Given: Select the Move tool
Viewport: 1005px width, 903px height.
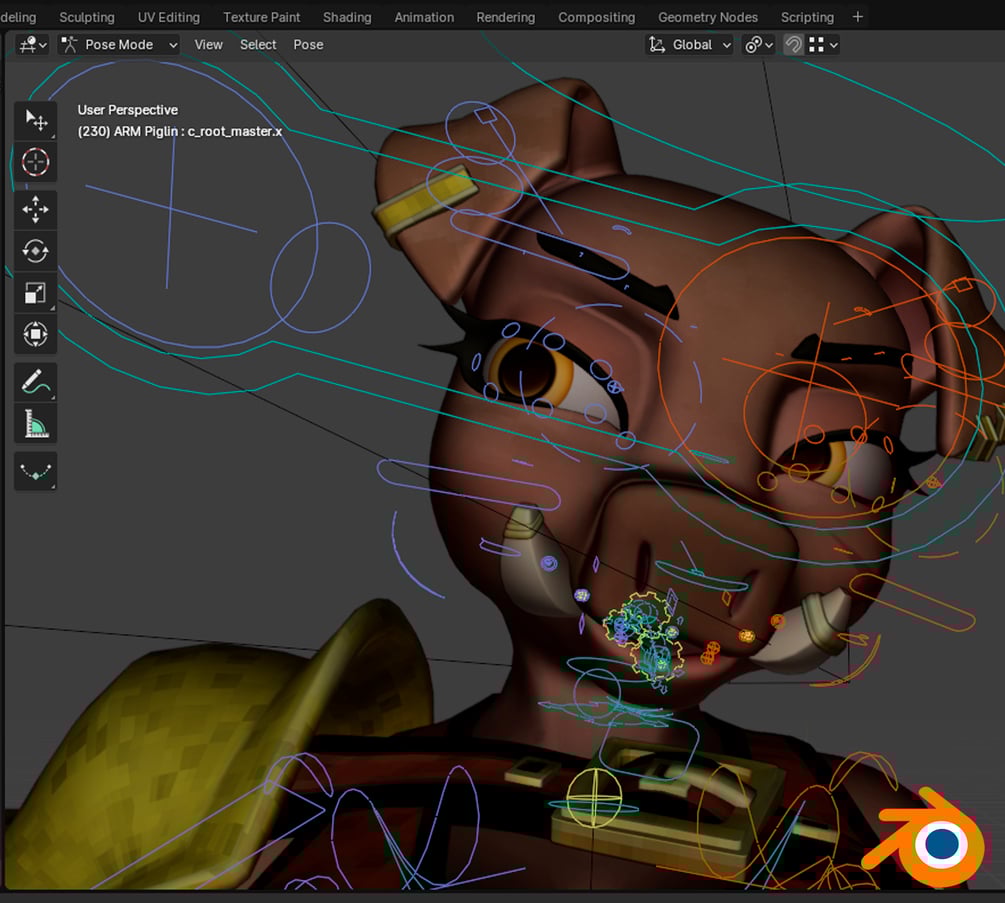Looking at the screenshot, I should [36, 210].
